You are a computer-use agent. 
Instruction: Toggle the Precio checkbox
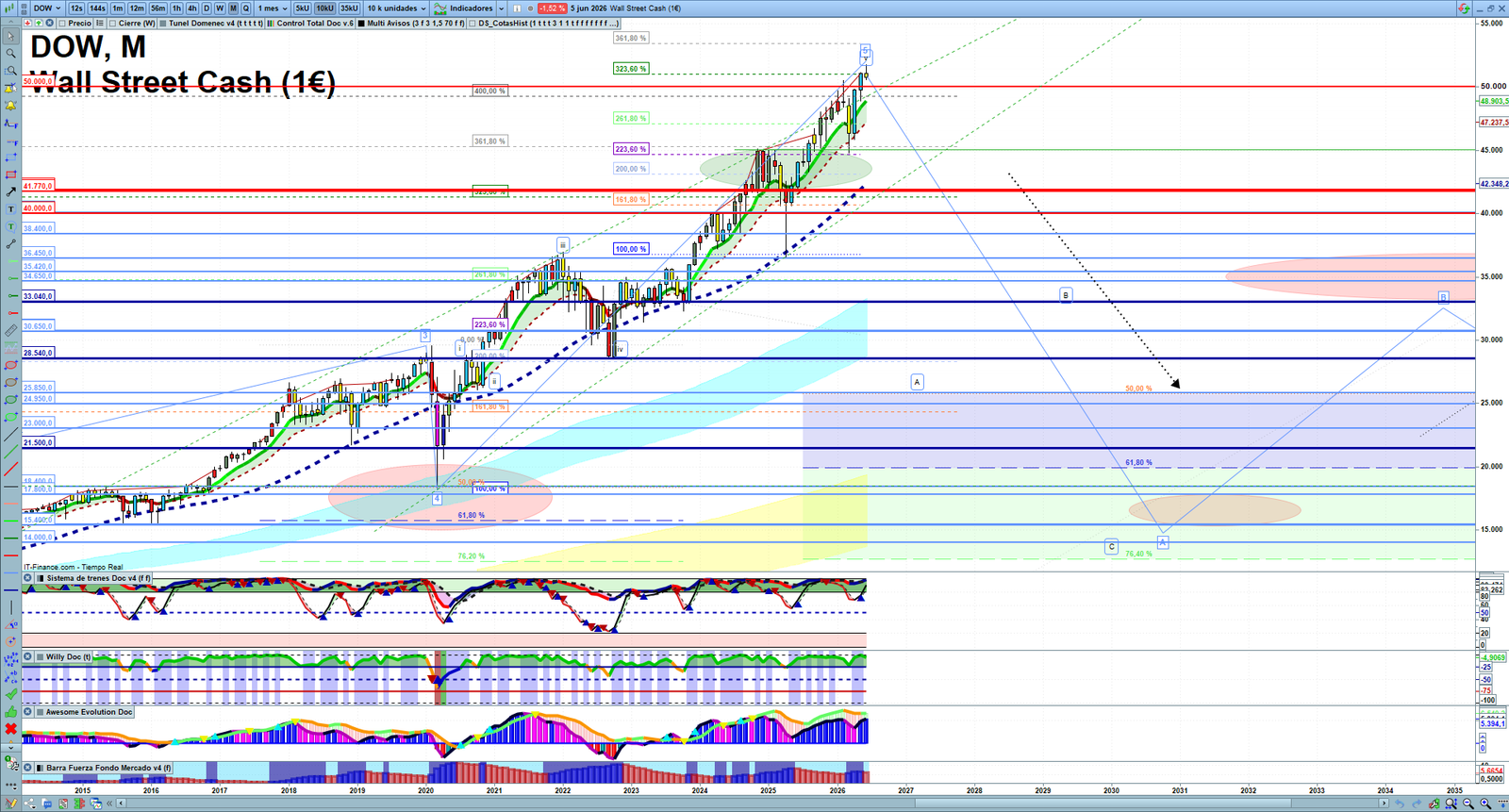[x=63, y=24]
